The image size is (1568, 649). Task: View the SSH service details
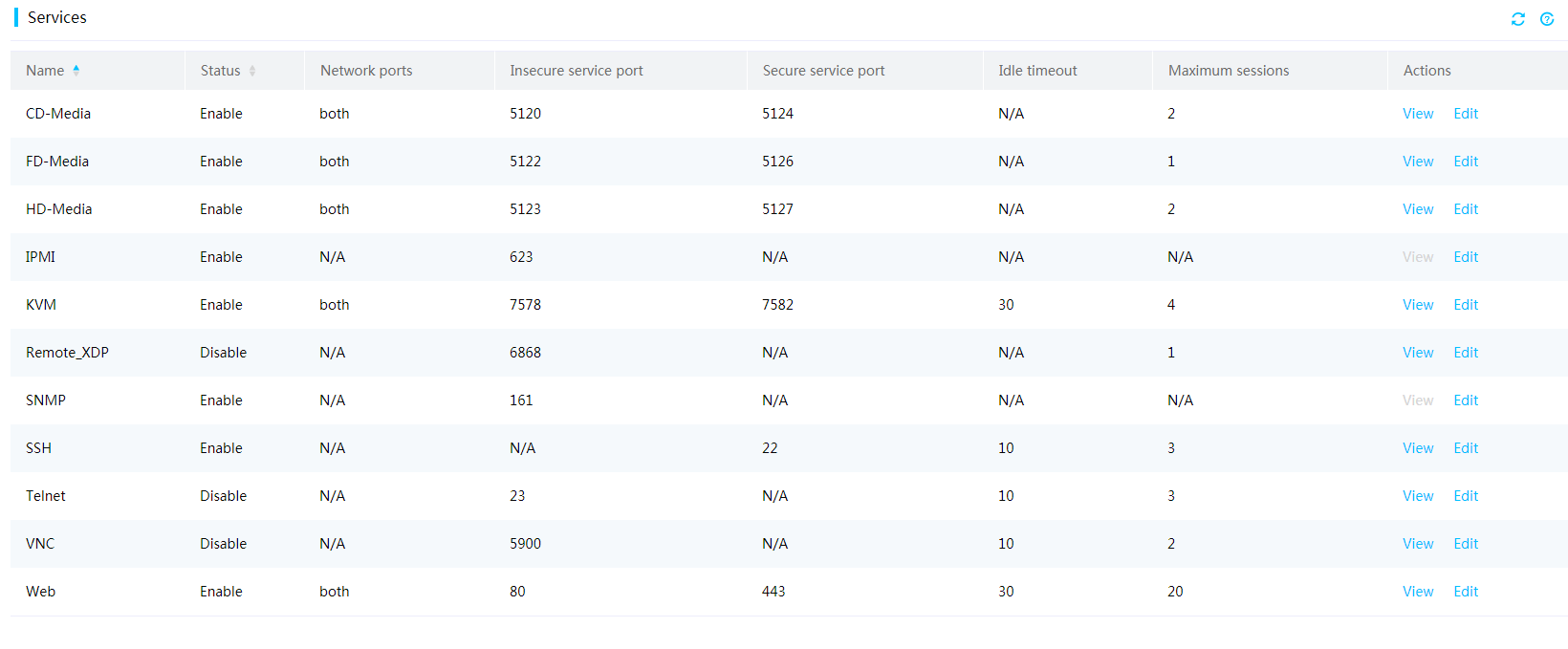(x=1418, y=448)
